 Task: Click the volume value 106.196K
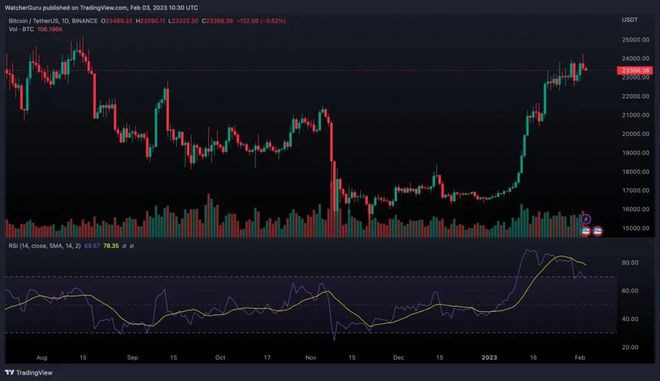pos(50,29)
